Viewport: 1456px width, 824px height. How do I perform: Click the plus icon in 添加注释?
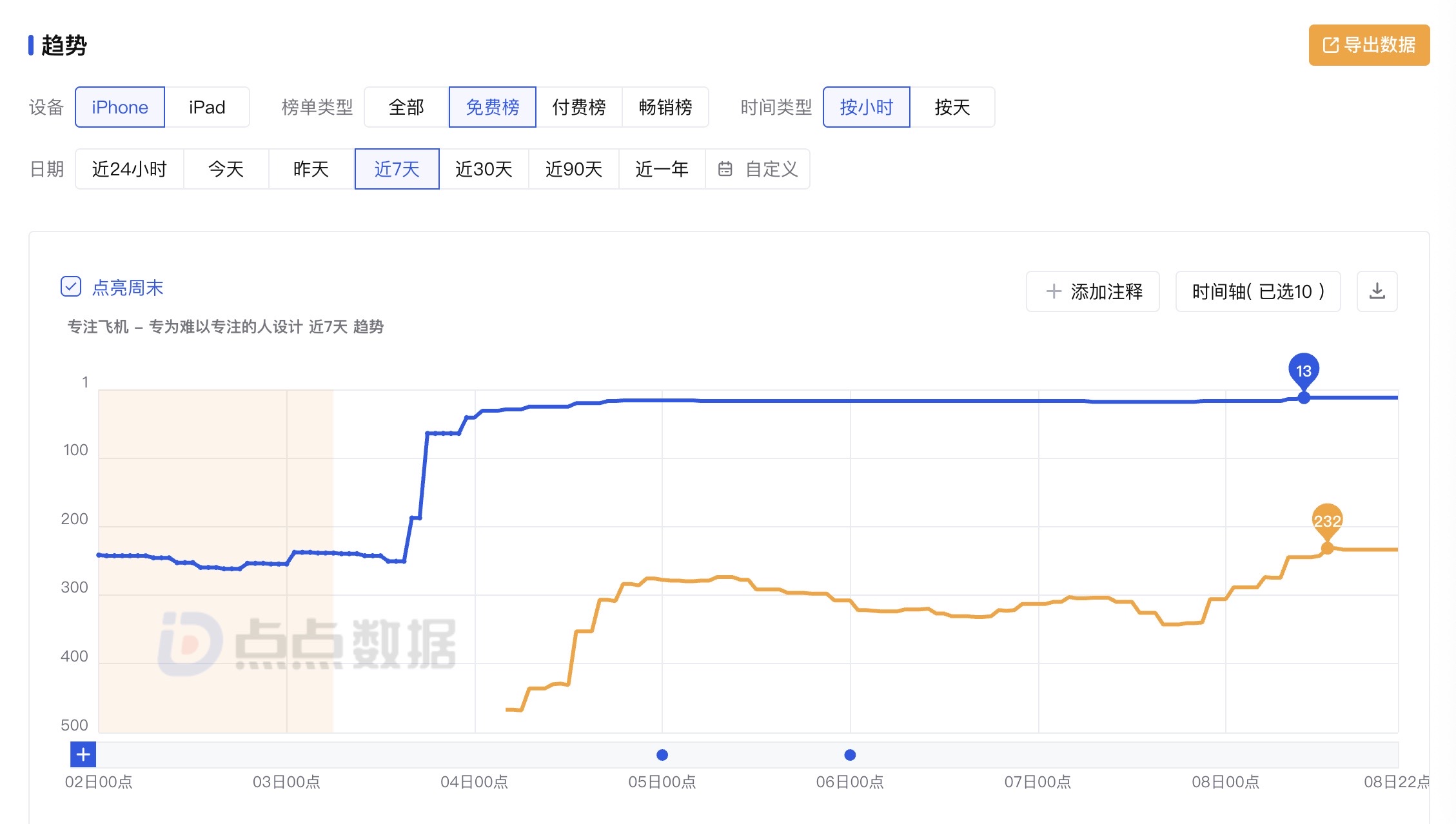1054,291
